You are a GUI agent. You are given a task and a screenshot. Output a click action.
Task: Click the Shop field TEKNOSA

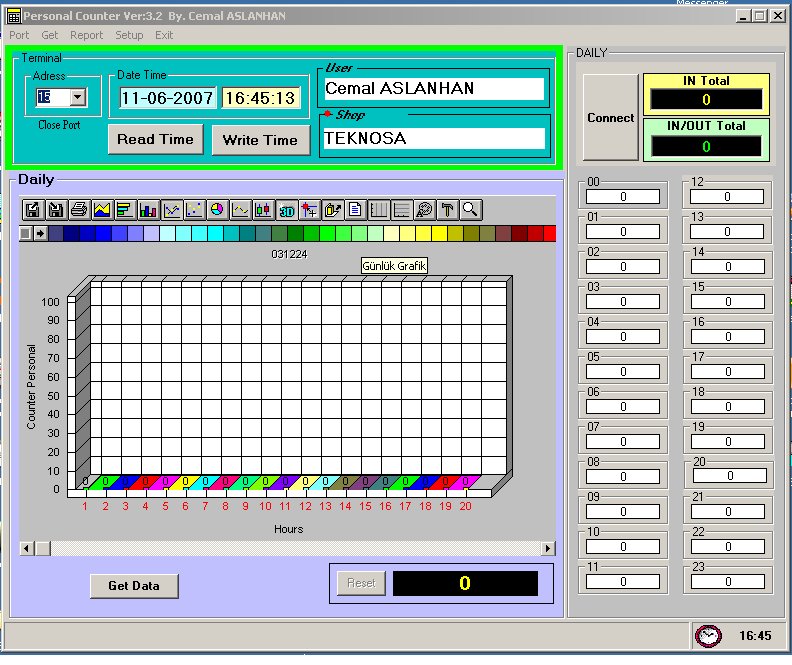pyautogui.click(x=434, y=138)
